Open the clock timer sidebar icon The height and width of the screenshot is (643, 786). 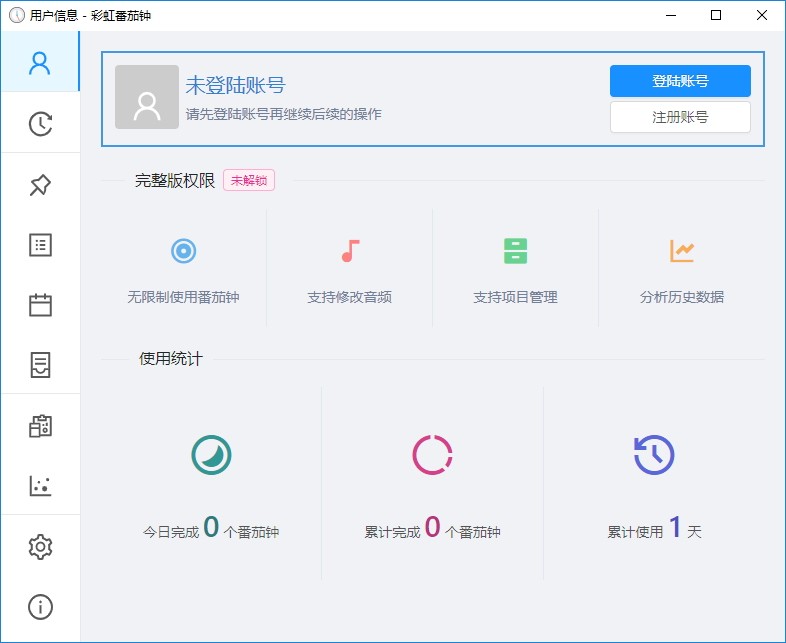tap(40, 124)
